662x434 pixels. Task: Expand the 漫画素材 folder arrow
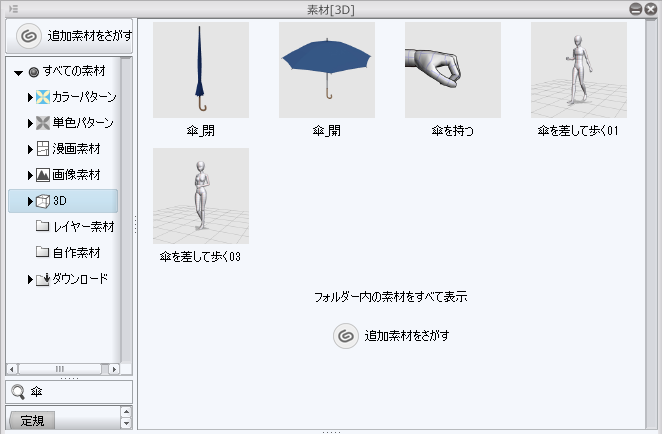coord(30,149)
